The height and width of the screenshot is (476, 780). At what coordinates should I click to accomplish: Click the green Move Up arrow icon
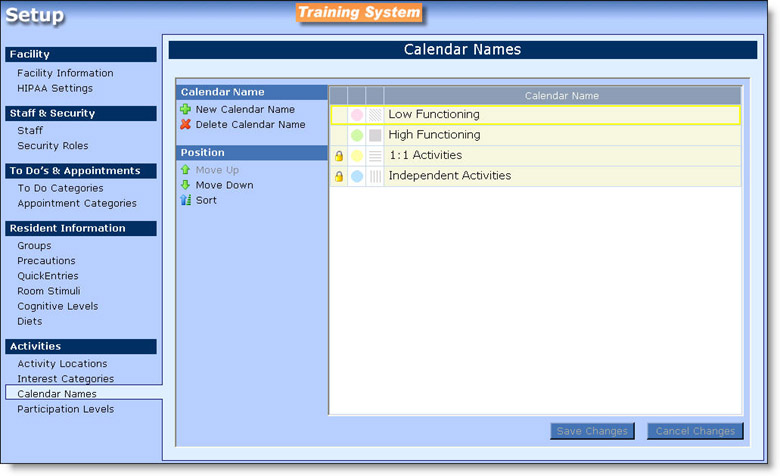[186, 170]
